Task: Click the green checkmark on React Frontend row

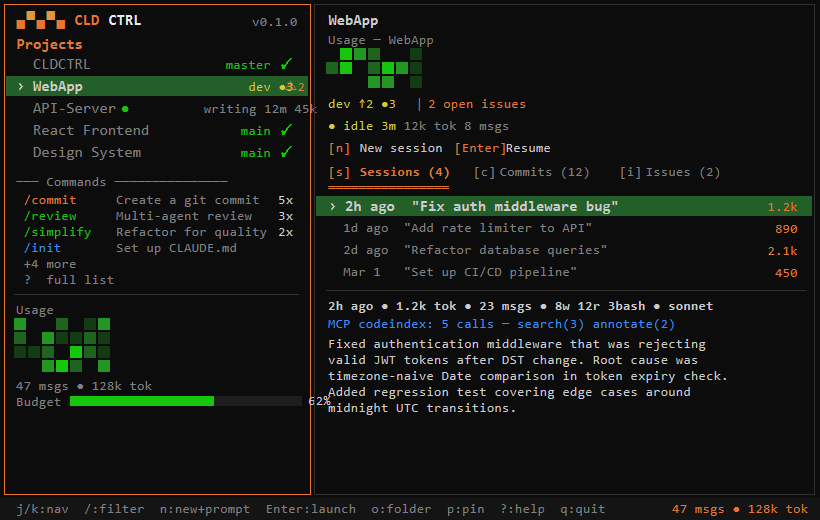Action: [286, 130]
